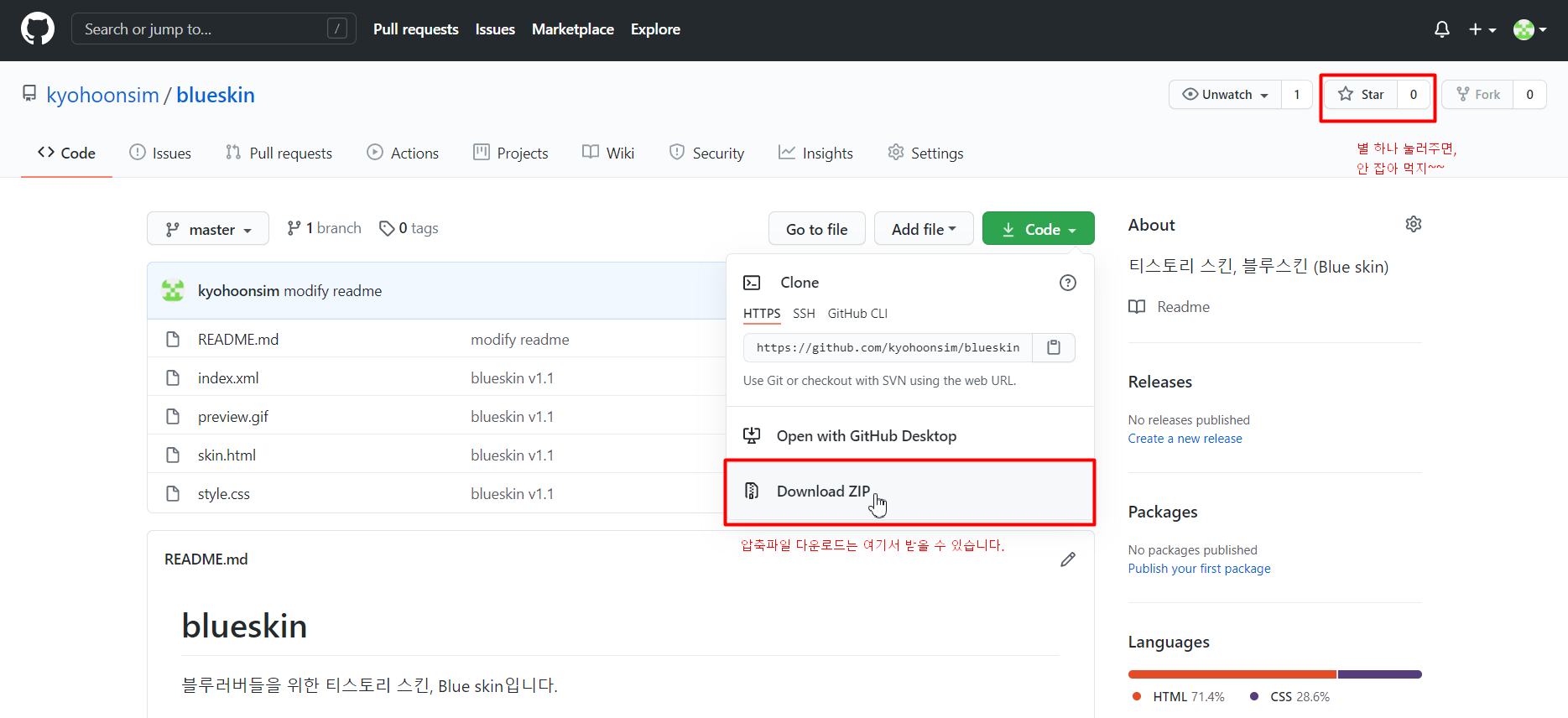Image resolution: width=1568 pixels, height=718 pixels.
Task: Click the GitHub Desktop download icon
Action: coord(752,435)
